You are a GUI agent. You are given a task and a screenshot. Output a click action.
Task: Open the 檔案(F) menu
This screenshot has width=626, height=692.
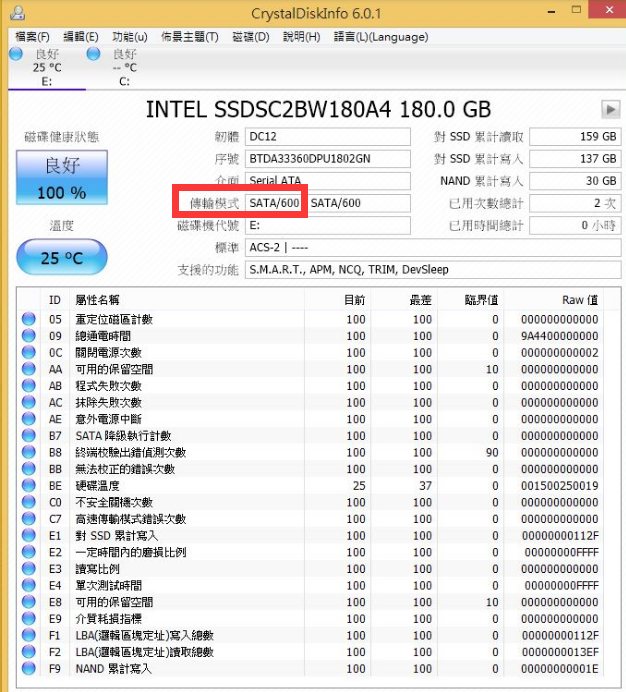[x=32, y=37]
